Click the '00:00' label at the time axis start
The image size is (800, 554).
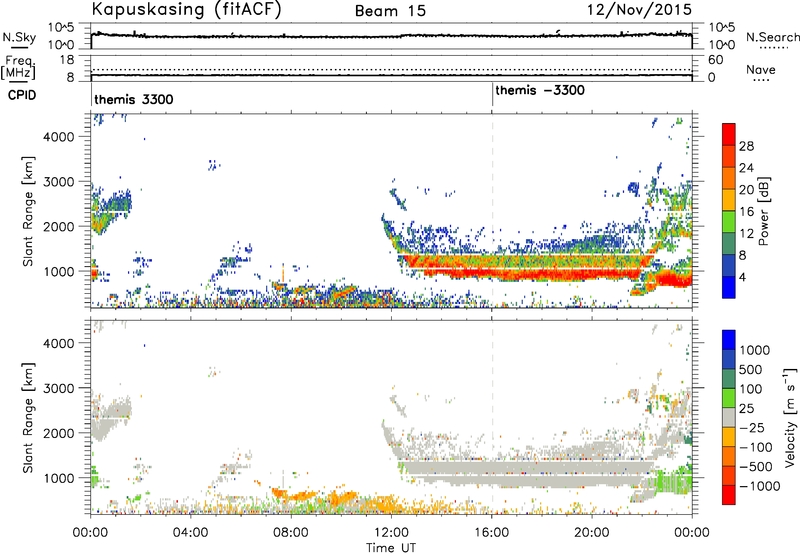(90, 533)
